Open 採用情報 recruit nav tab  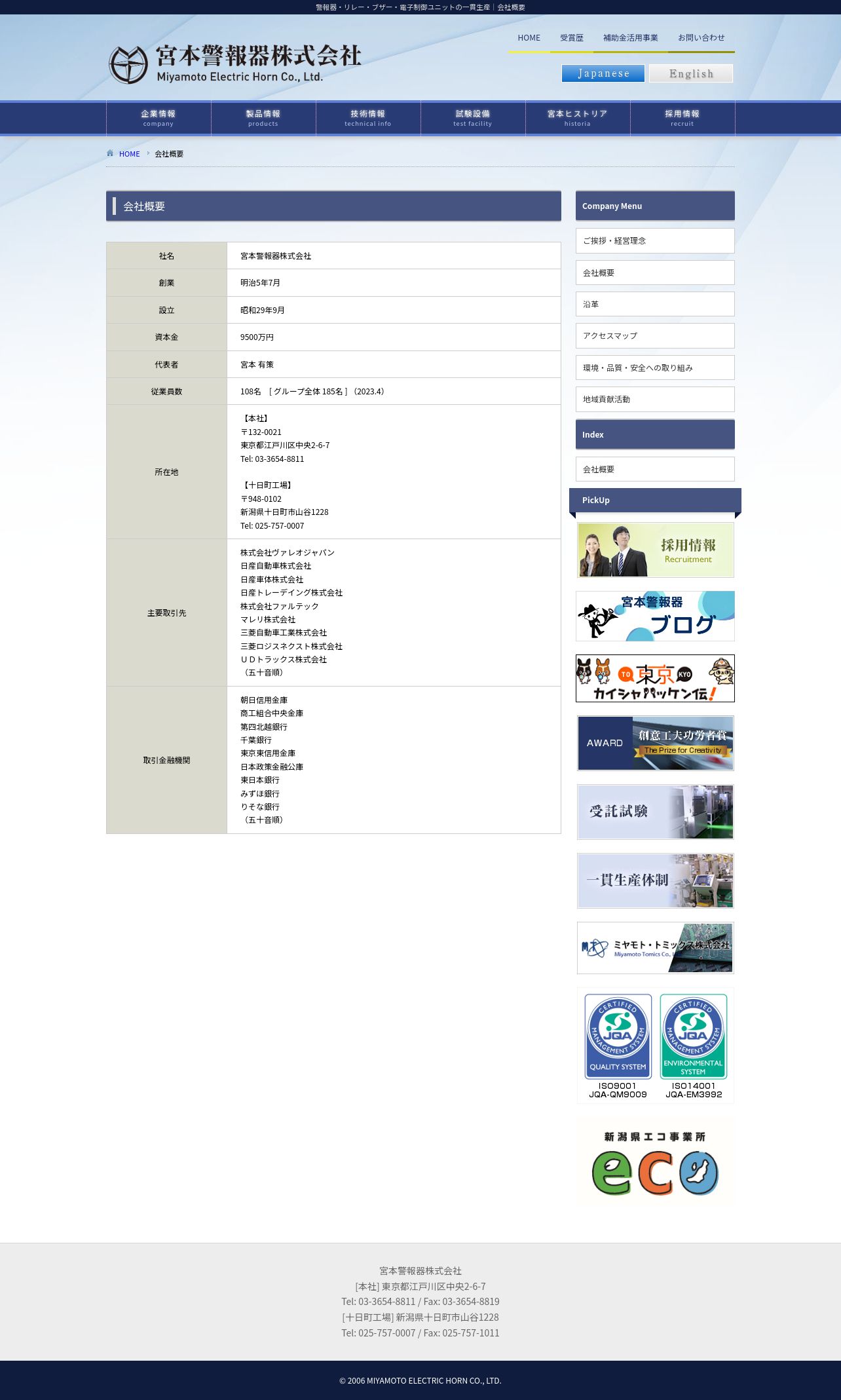682,118
